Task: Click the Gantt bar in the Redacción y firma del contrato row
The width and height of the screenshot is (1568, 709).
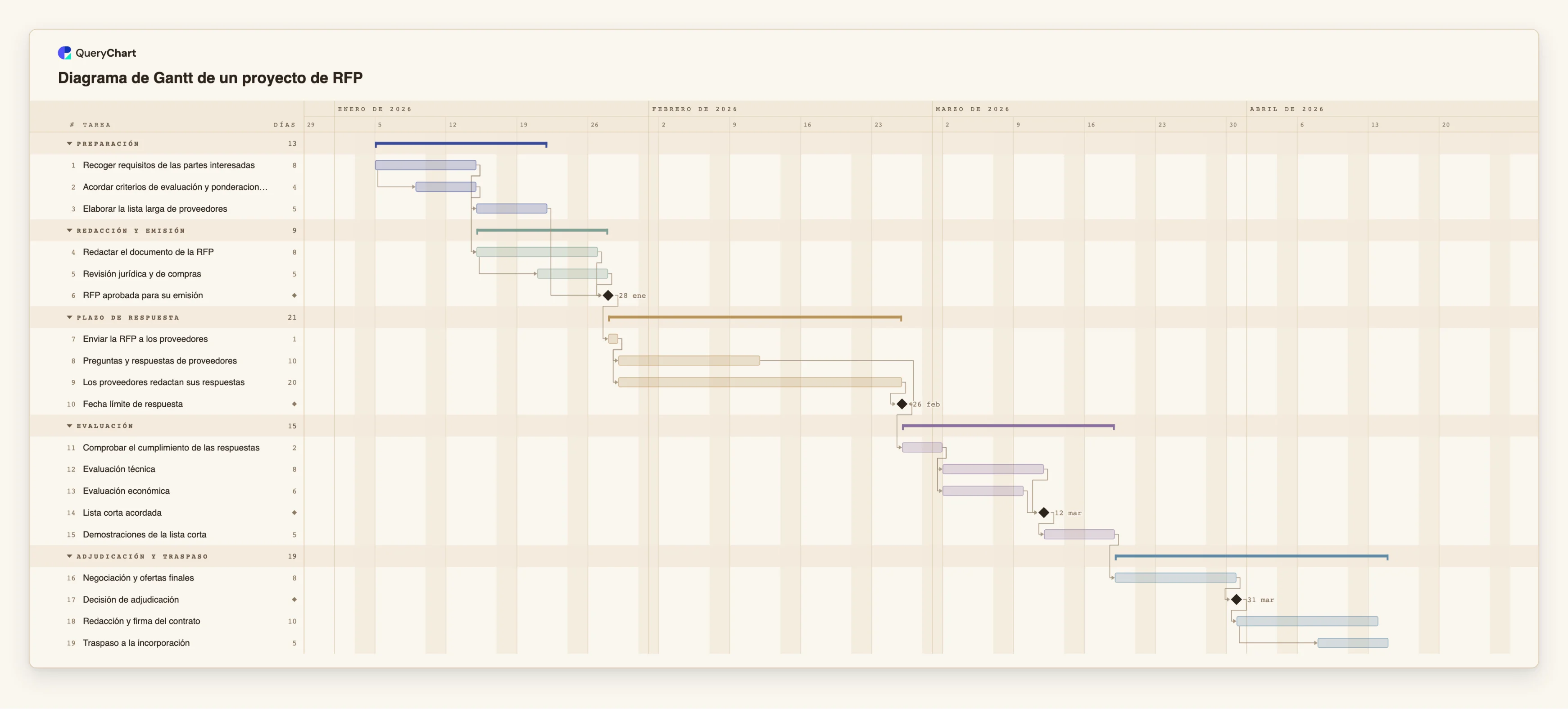Action: 1307,621
